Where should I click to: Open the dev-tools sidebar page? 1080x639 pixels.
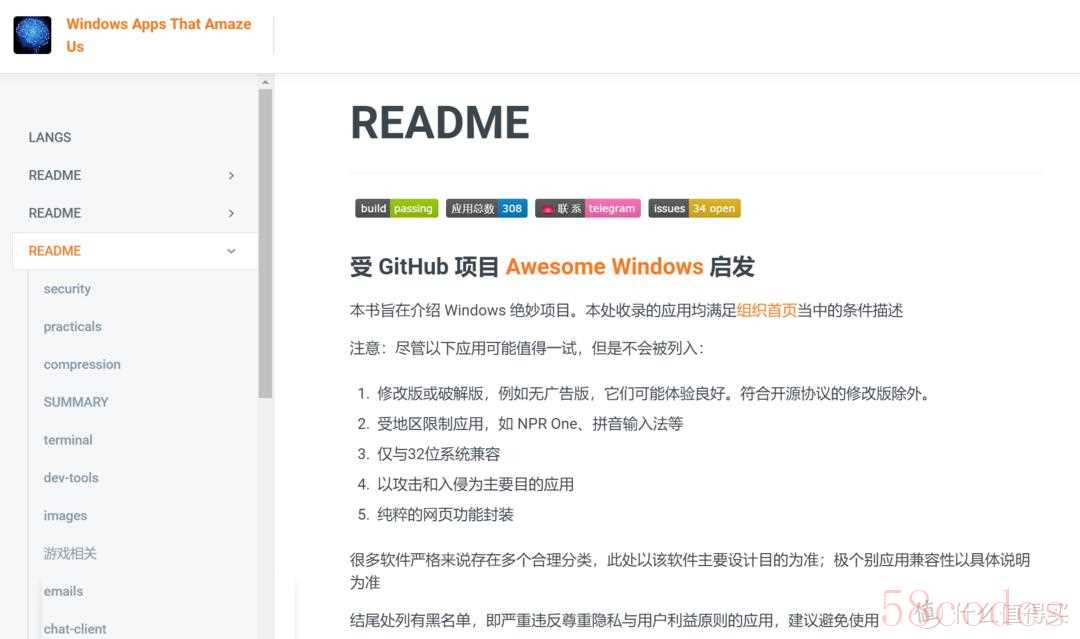point(71,478)
